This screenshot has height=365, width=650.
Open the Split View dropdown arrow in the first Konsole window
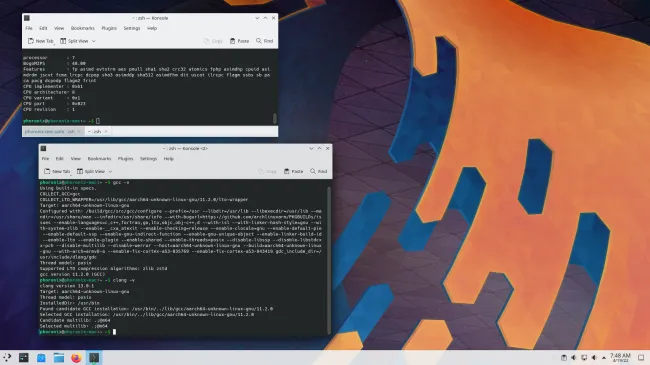[x=94, y=41]
